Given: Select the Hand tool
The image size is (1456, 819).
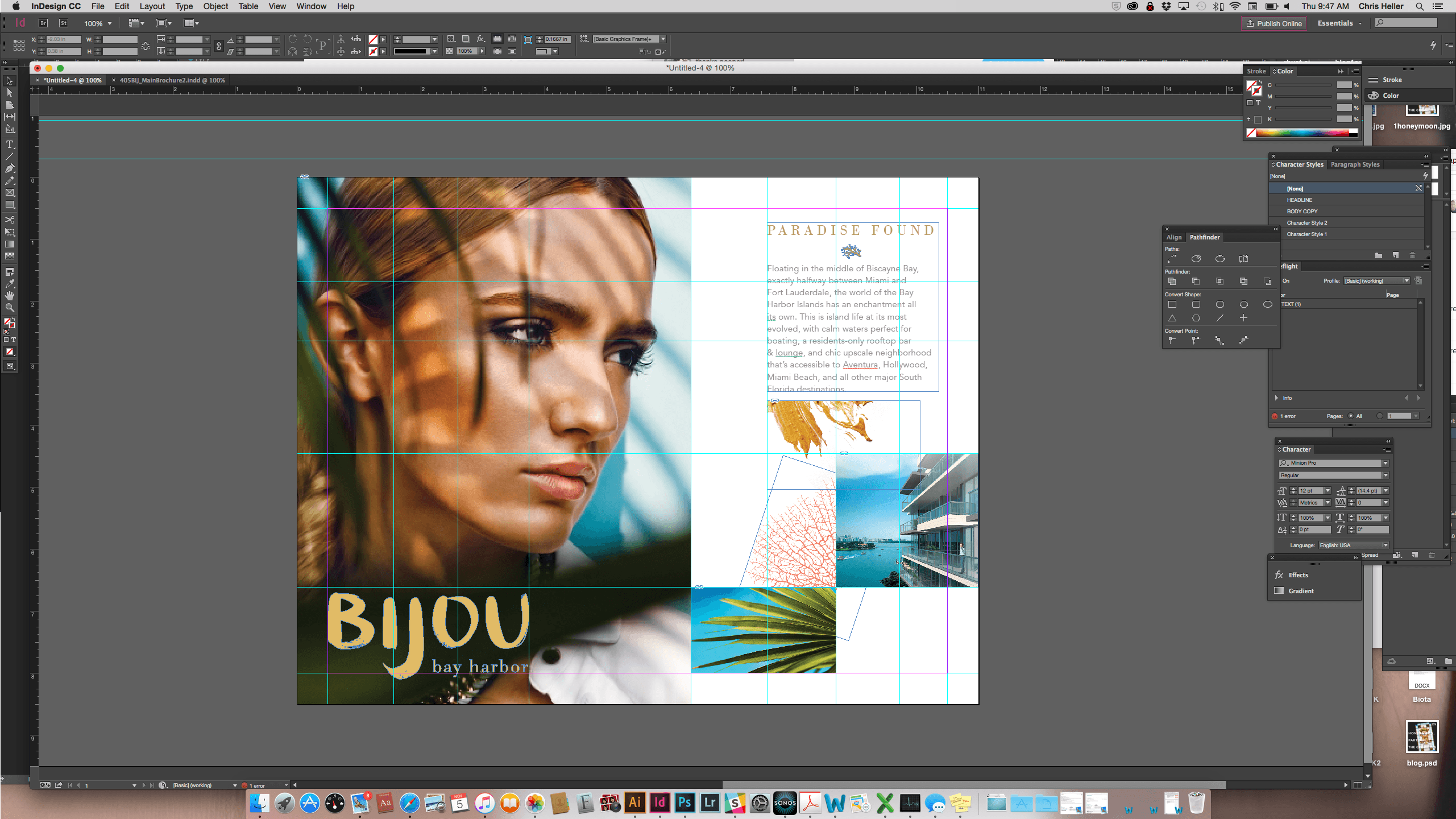Looking at the screenshot, I should click(x=10, y=296).
